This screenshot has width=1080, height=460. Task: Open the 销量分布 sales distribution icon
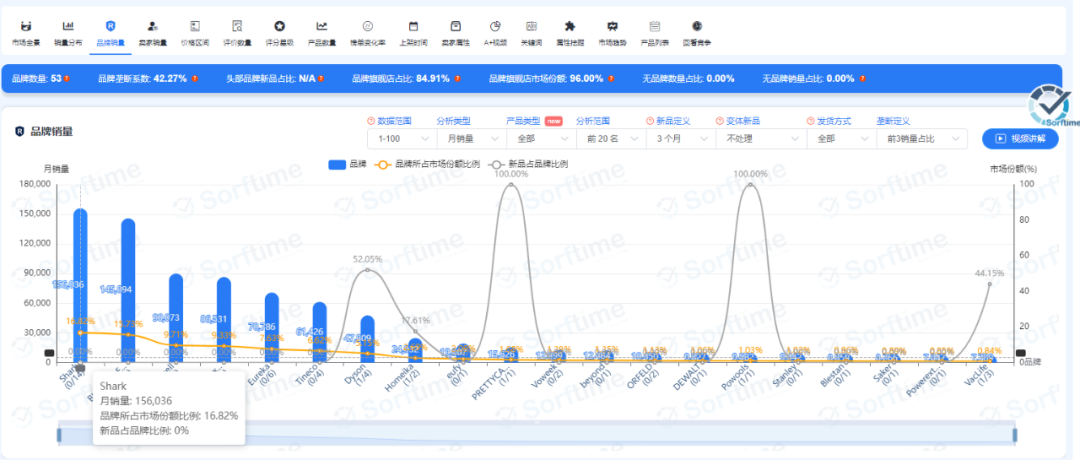68,27
